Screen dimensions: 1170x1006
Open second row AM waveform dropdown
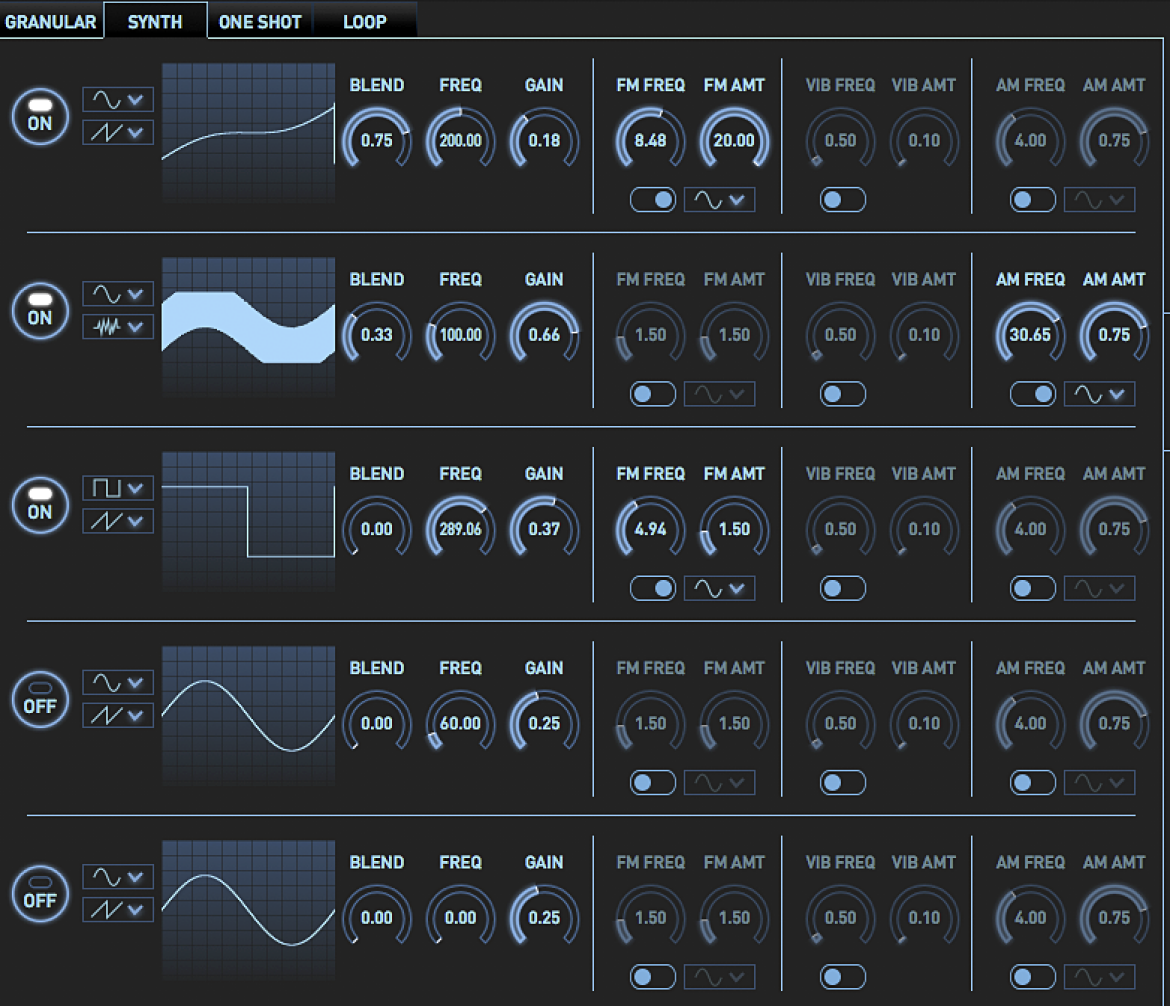click(1099, 394)
